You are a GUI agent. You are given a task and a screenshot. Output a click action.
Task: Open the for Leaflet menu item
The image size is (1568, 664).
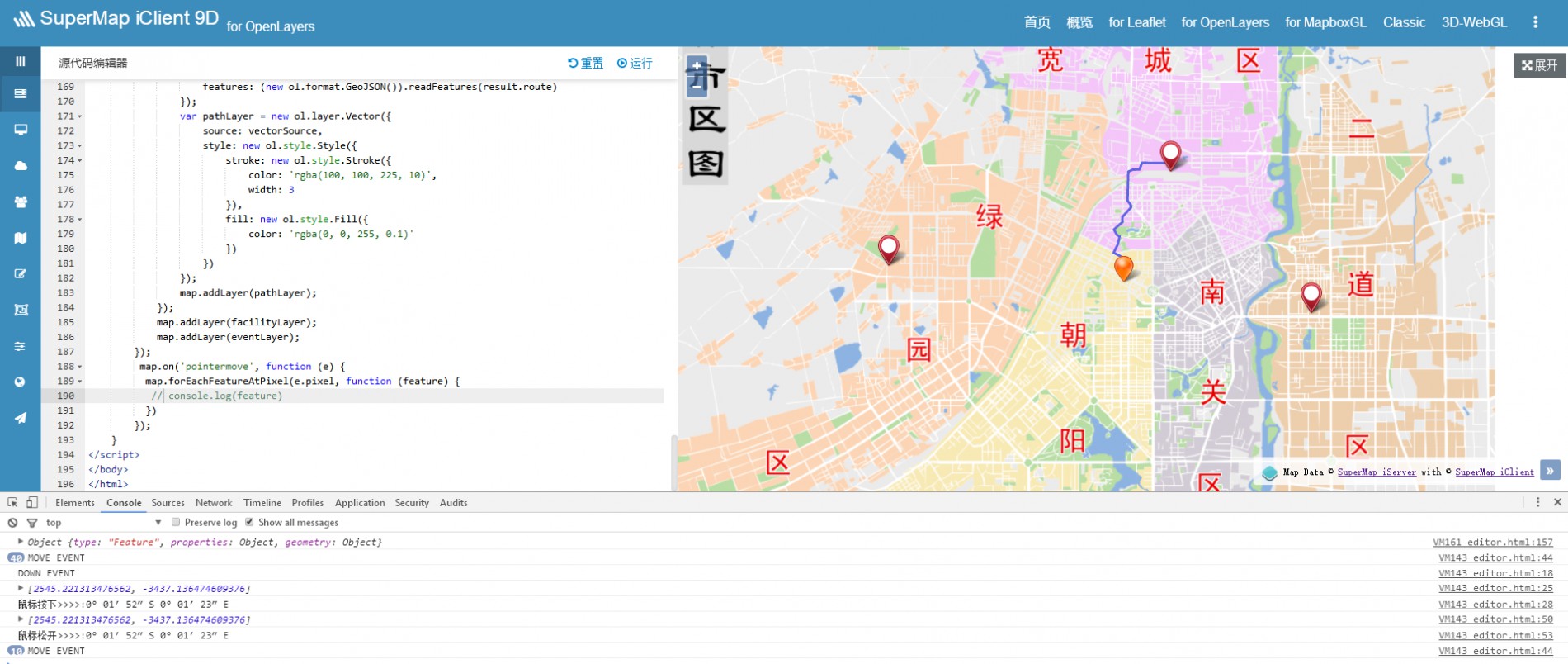coord(1137,22)
